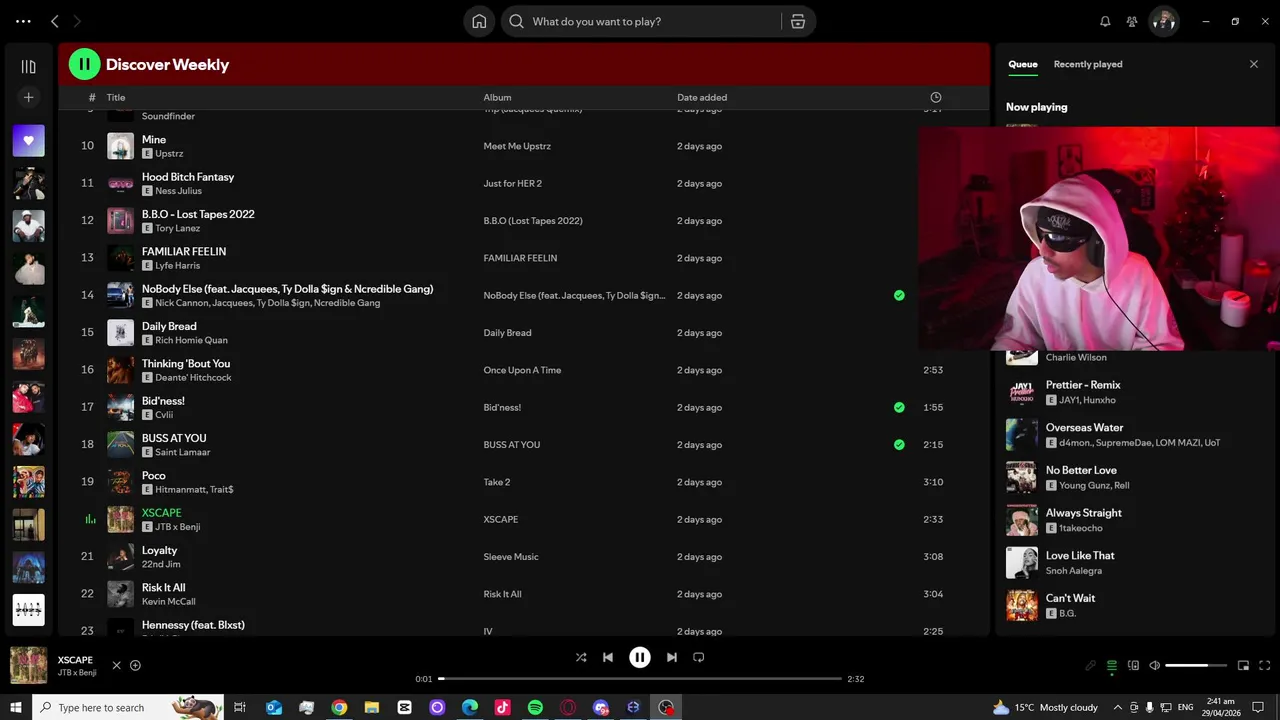Open the artist link Kevin McCall

click(x=169, y=602)
